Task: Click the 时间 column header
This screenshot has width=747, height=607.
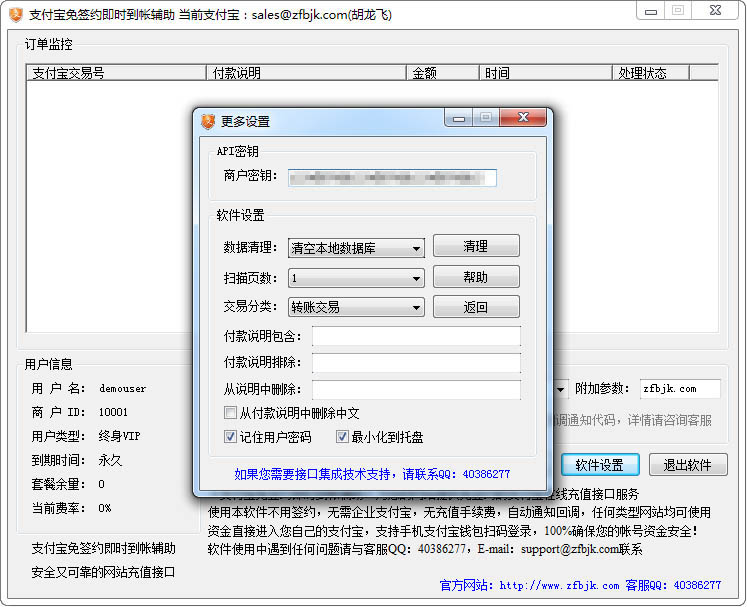Action: coord(545,73)
